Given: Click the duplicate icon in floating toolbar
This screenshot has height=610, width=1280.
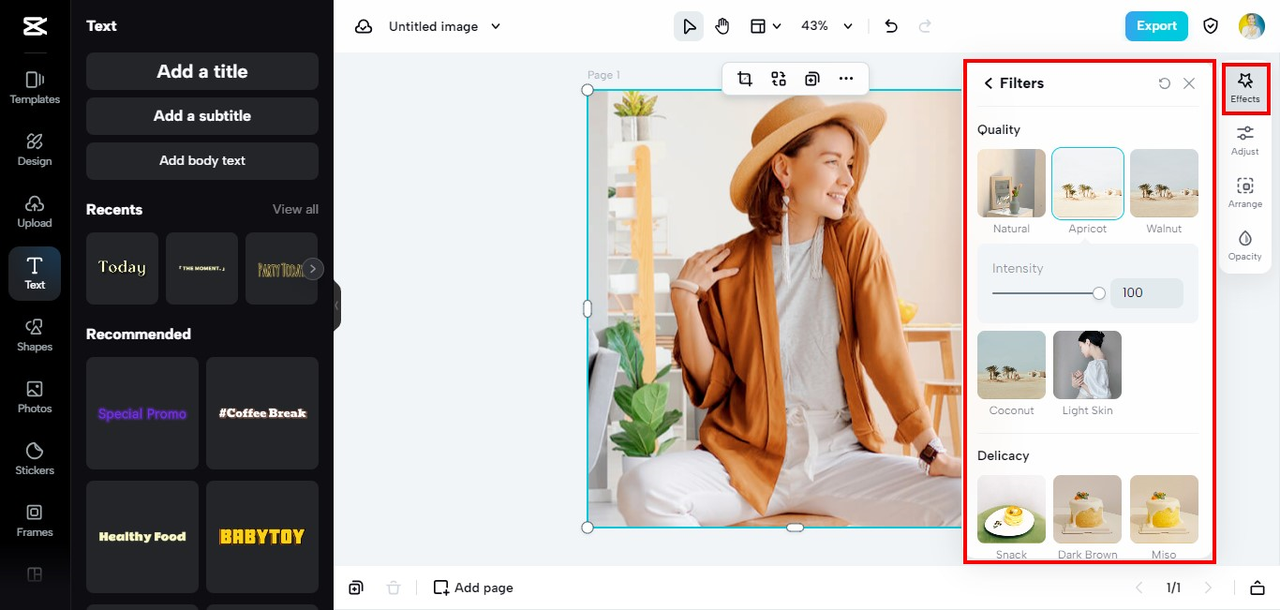Looking at the screenshot, I should 812,79.
